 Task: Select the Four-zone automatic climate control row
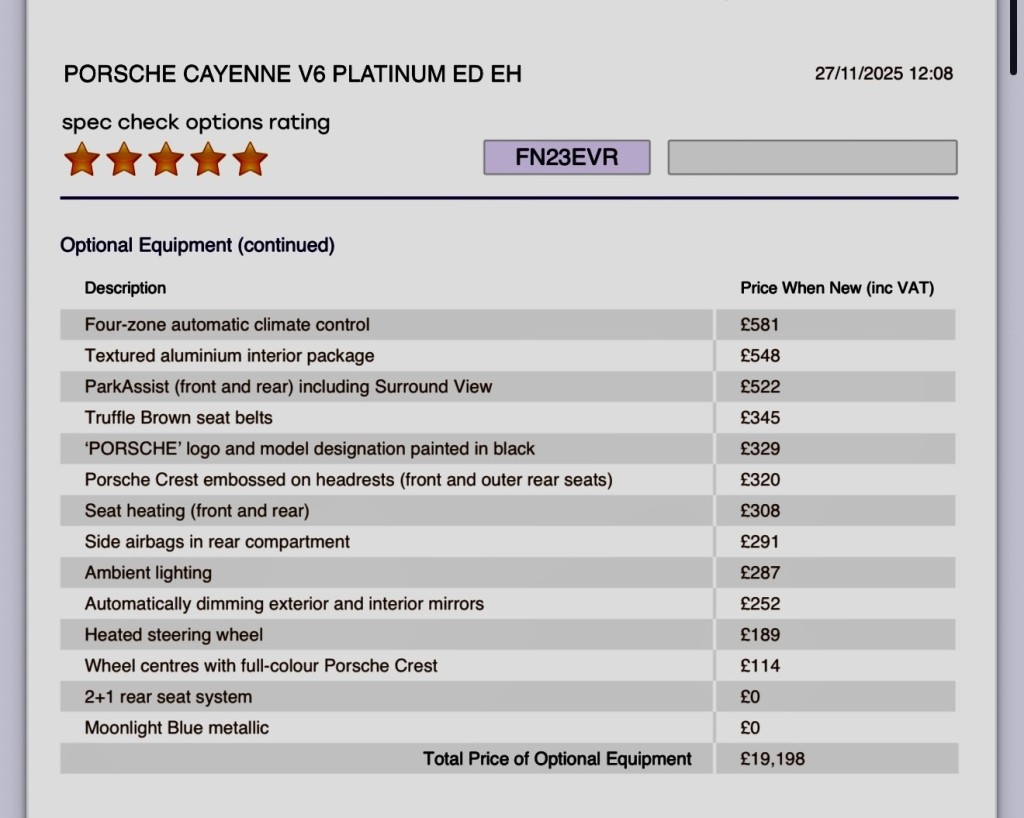pyautogui.click(x=227, y=325)
